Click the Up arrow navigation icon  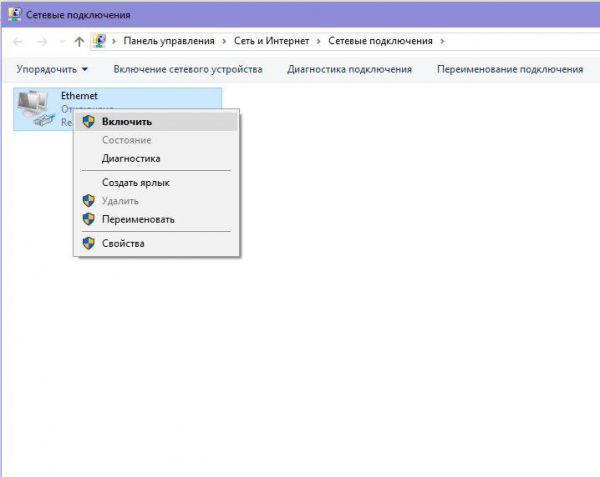pos(79,41)
